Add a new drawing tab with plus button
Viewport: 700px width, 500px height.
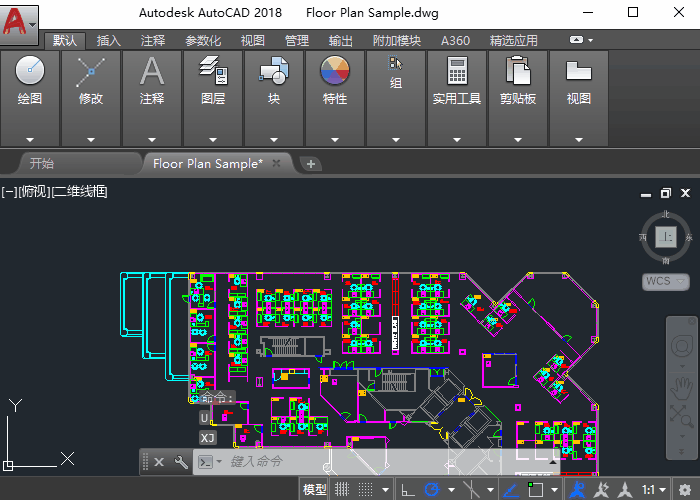coord(311,164)
